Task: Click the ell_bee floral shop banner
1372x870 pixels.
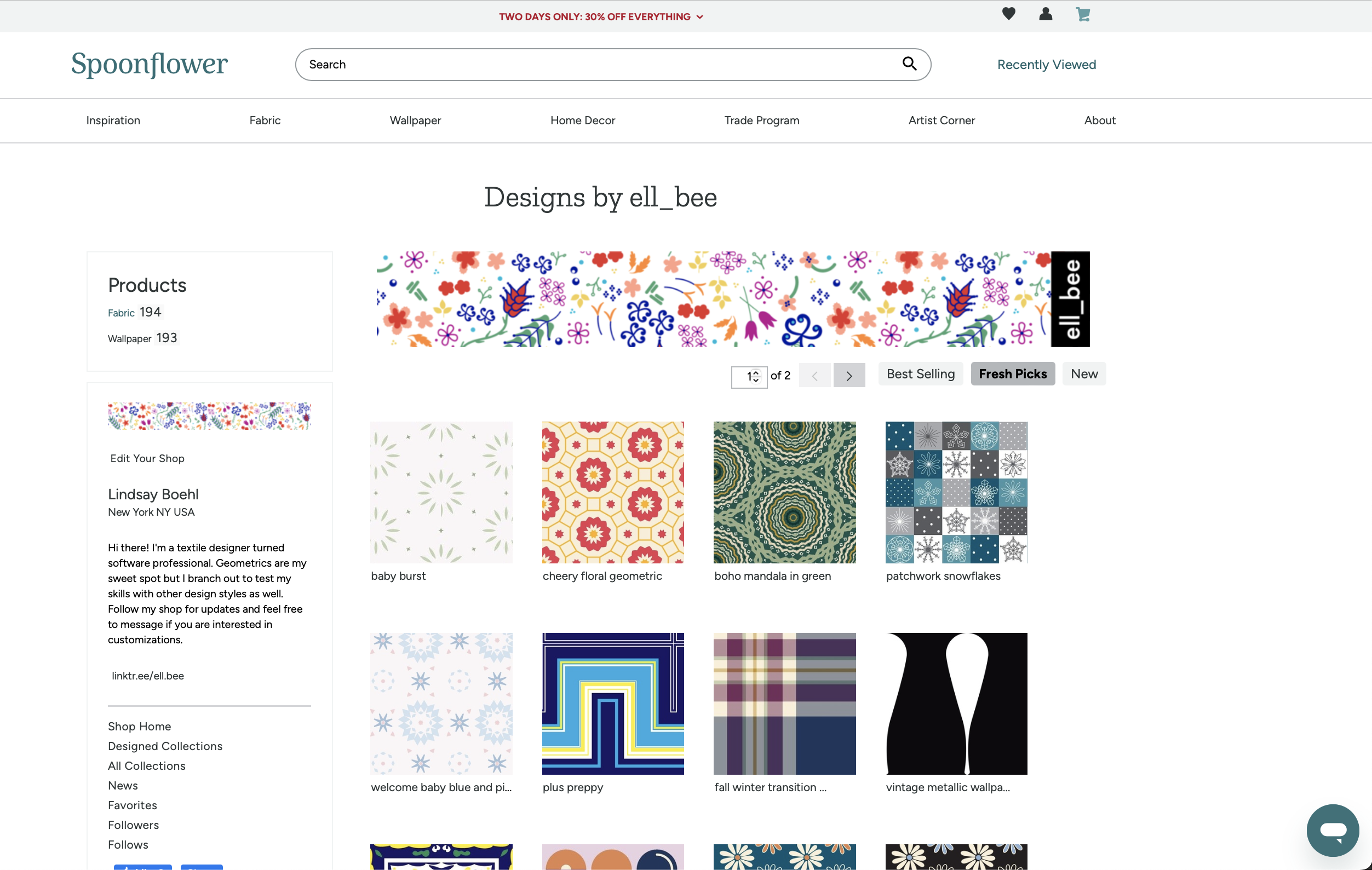Action: tap(733, 299)
